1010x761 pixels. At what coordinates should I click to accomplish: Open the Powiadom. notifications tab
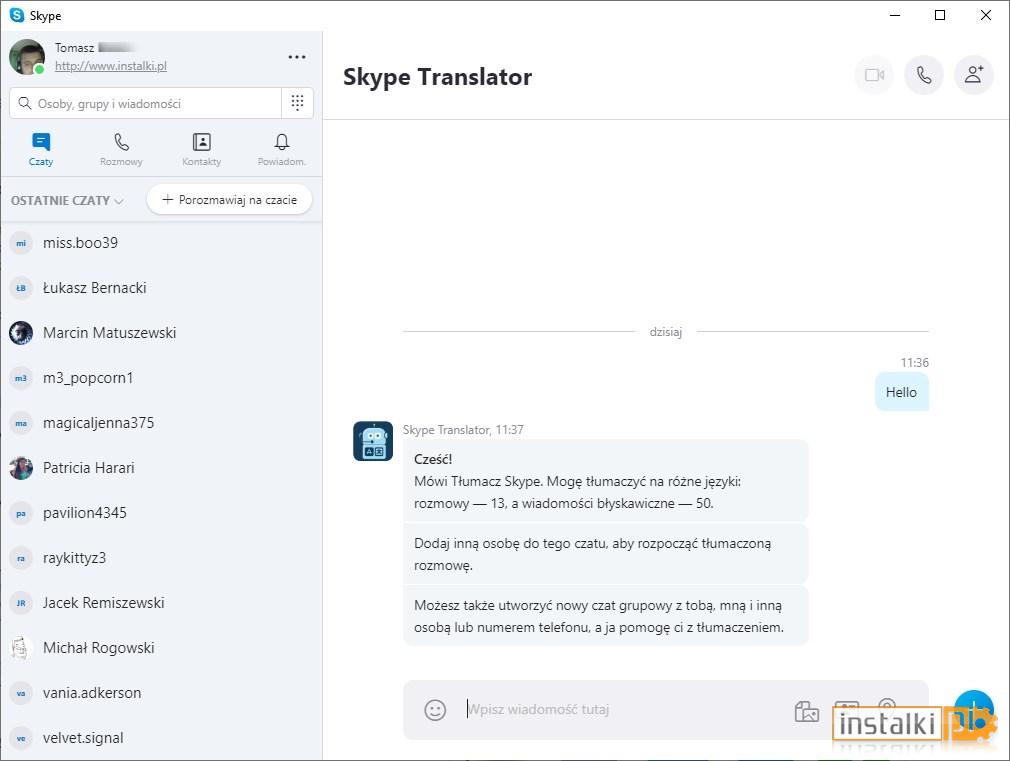[x=281, y=149]
